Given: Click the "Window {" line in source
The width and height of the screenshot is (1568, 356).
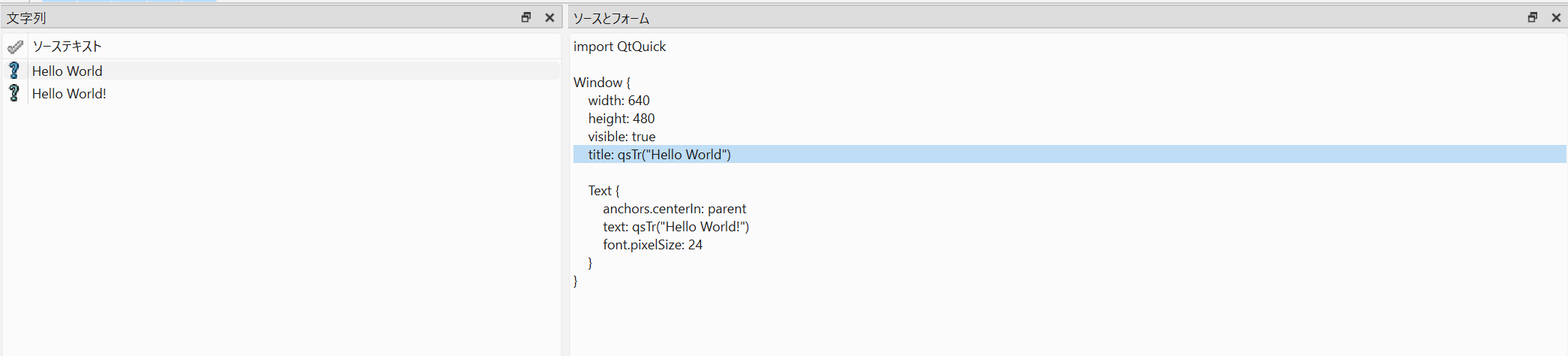Looking at the screenshot, I should (x=602, y=83).
